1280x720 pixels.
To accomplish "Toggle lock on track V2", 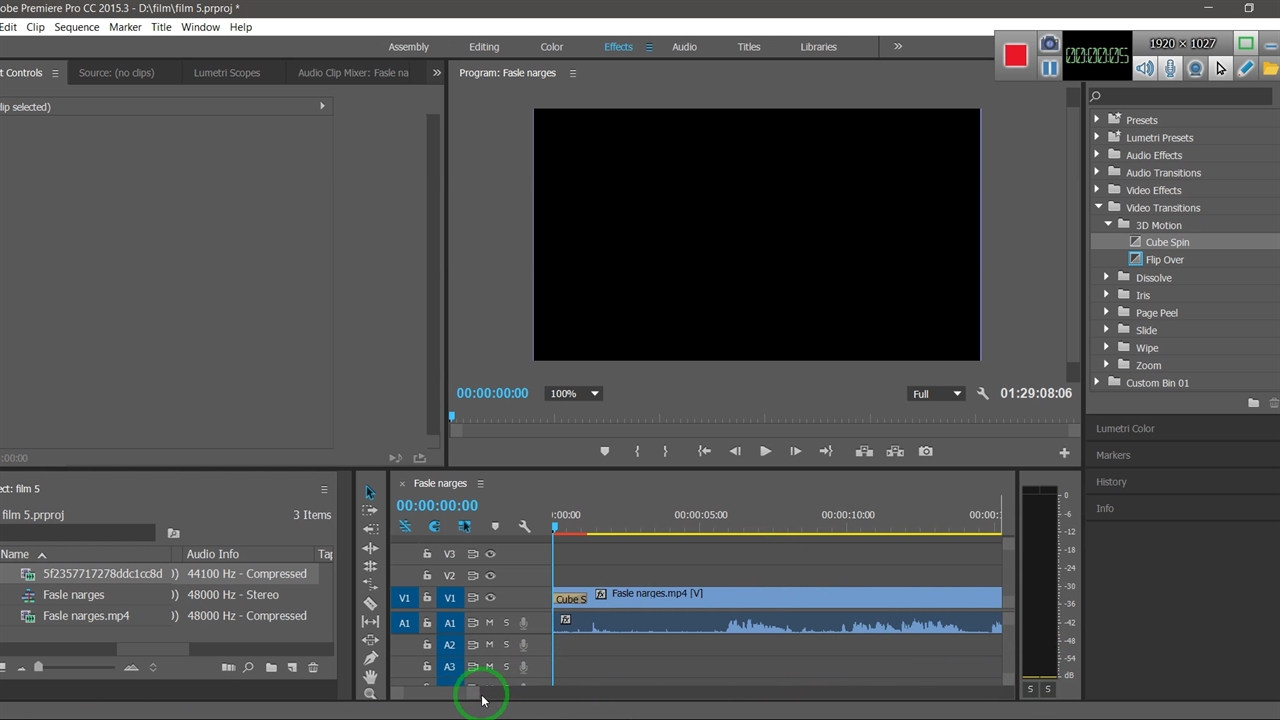I will 427,576.
